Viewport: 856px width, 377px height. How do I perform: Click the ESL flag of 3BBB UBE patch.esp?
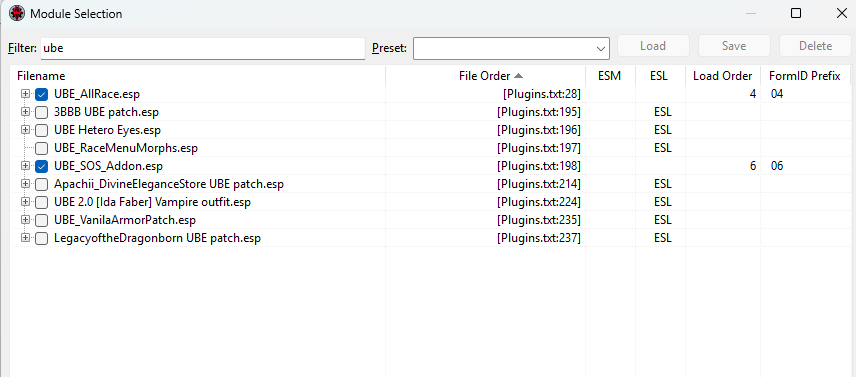tap(662, 112)
